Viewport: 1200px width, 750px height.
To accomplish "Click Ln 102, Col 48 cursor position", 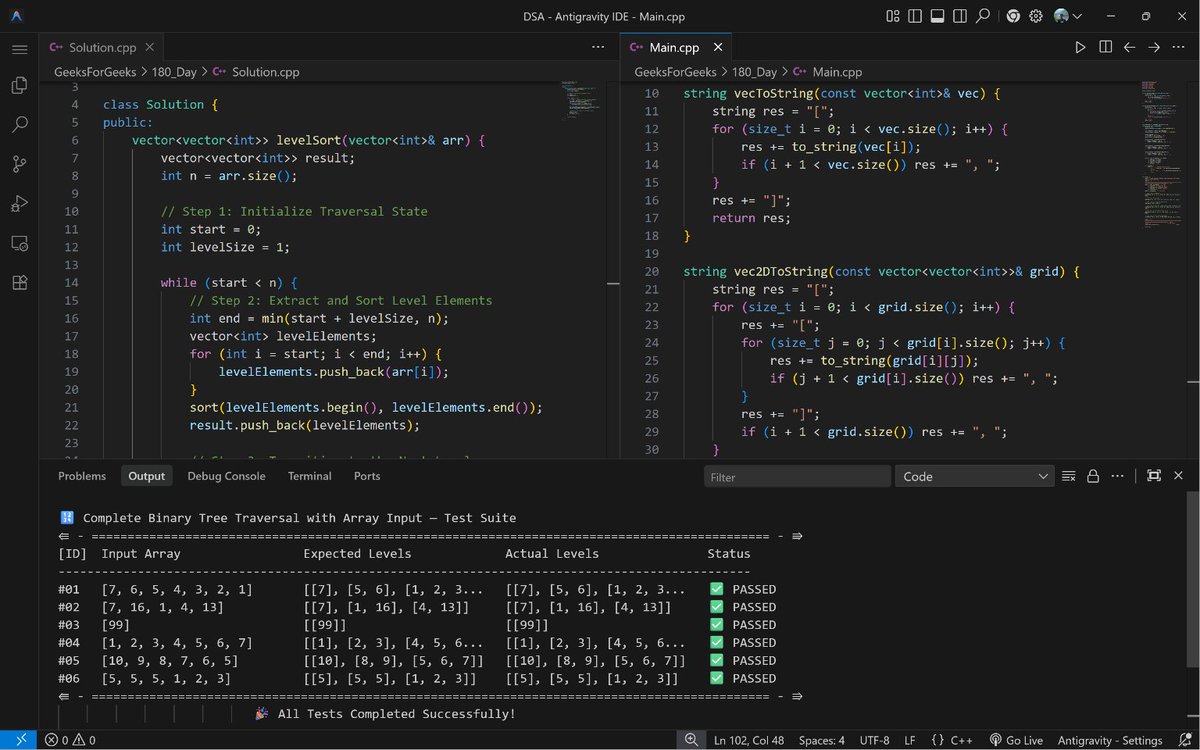I will pyautogui.click(x=749, y=740).
